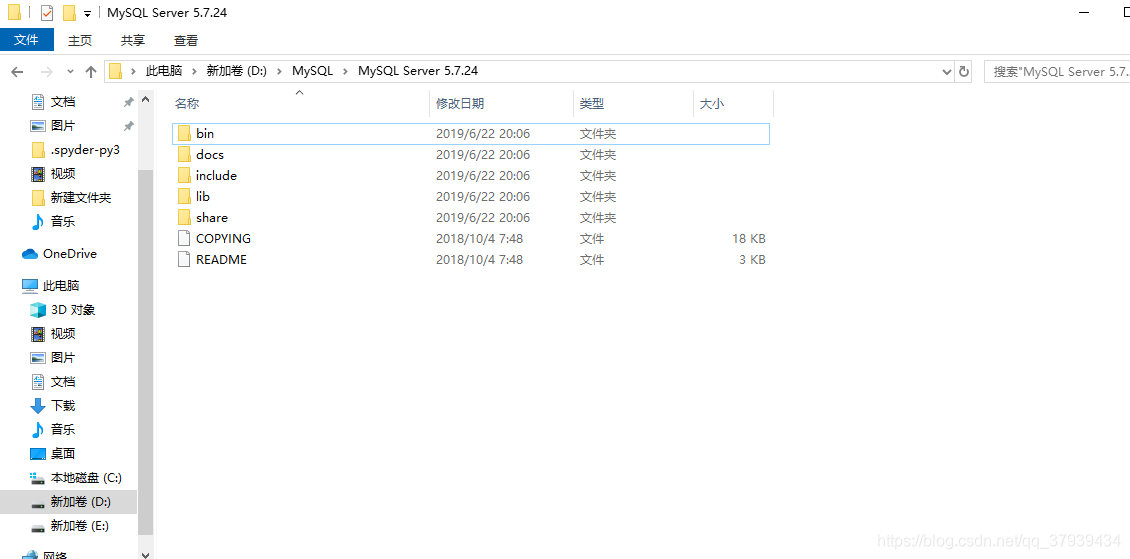Open recent locations dropdown arrow
Screen dimensions: 1130x559
(70, 71)
